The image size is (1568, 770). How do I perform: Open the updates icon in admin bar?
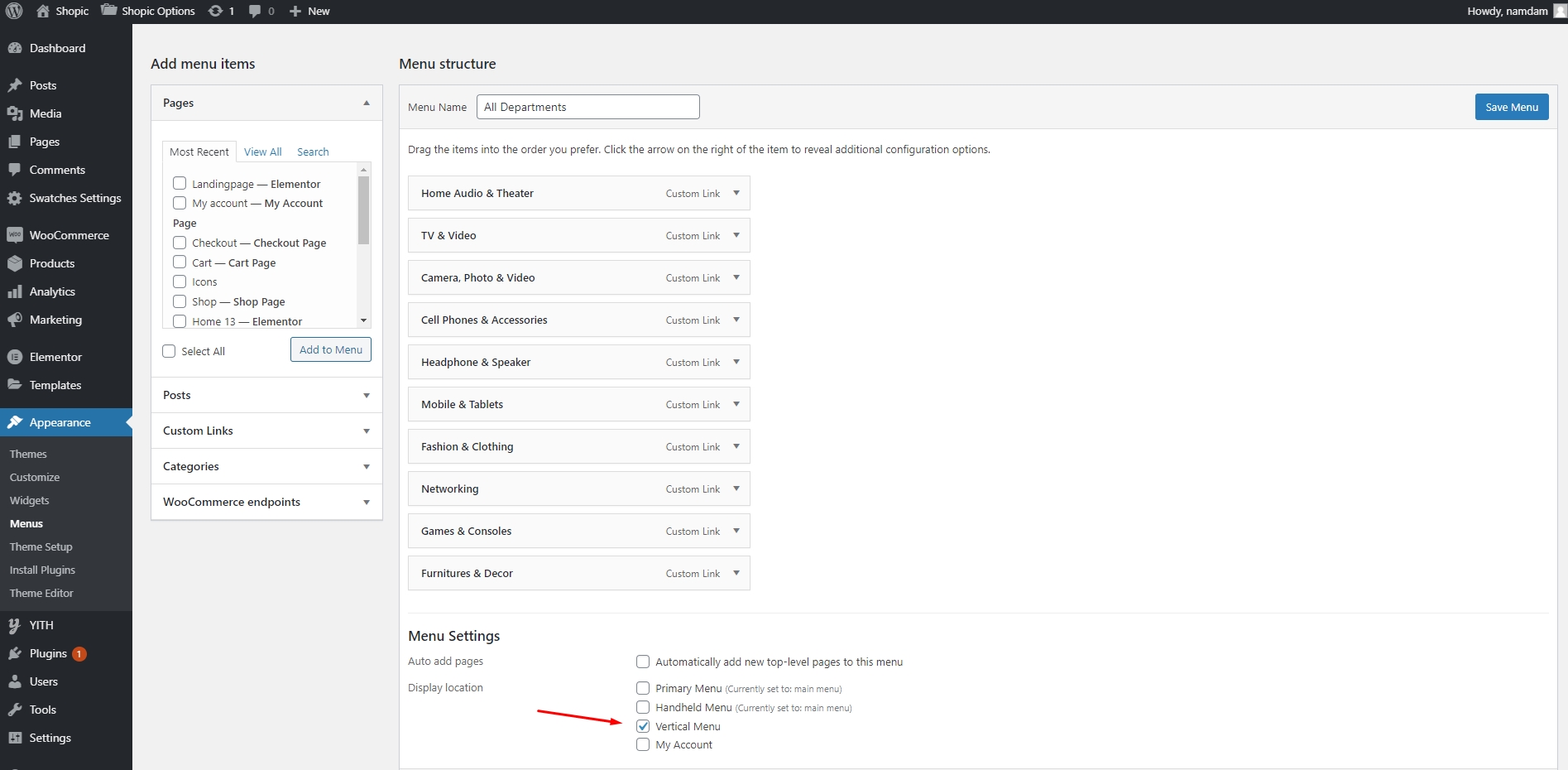click(216, 11)
